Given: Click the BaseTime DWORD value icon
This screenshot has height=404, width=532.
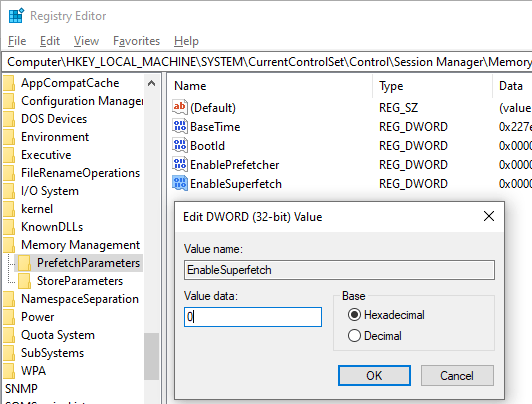Looking at the screenshot, I should [179, 127].
